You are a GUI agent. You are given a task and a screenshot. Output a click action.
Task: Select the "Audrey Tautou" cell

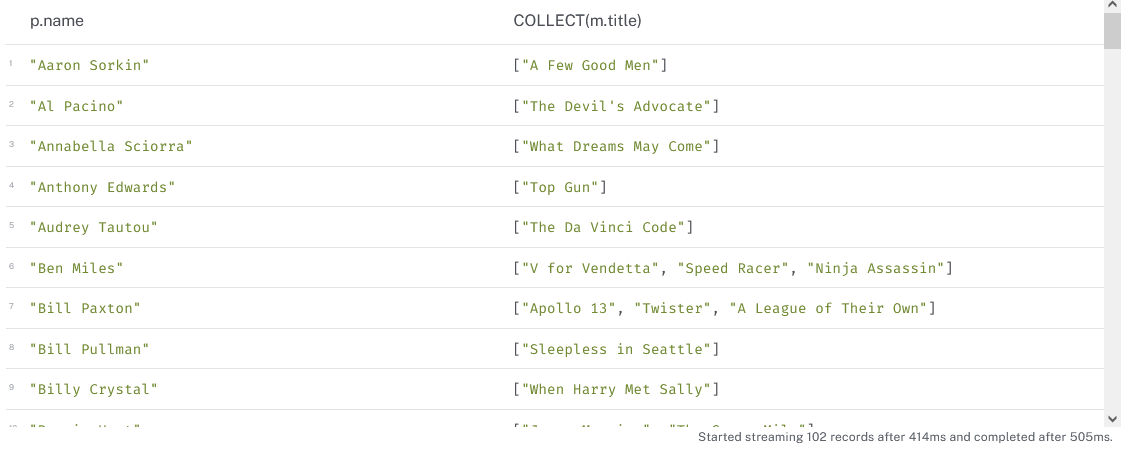93,228
